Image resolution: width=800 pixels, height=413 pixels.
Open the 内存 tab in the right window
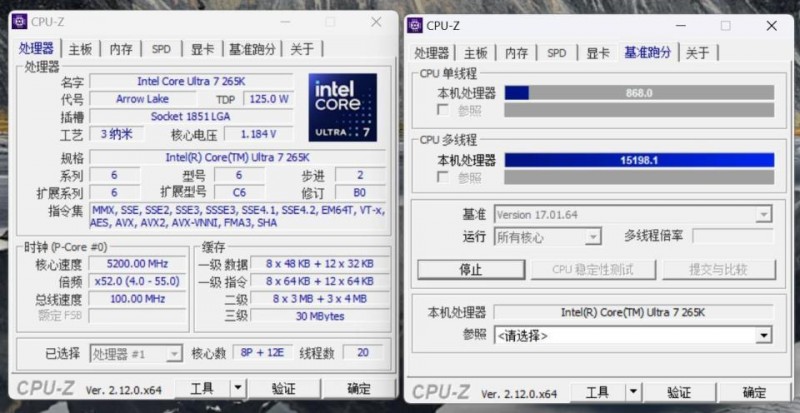pos(516,53)
